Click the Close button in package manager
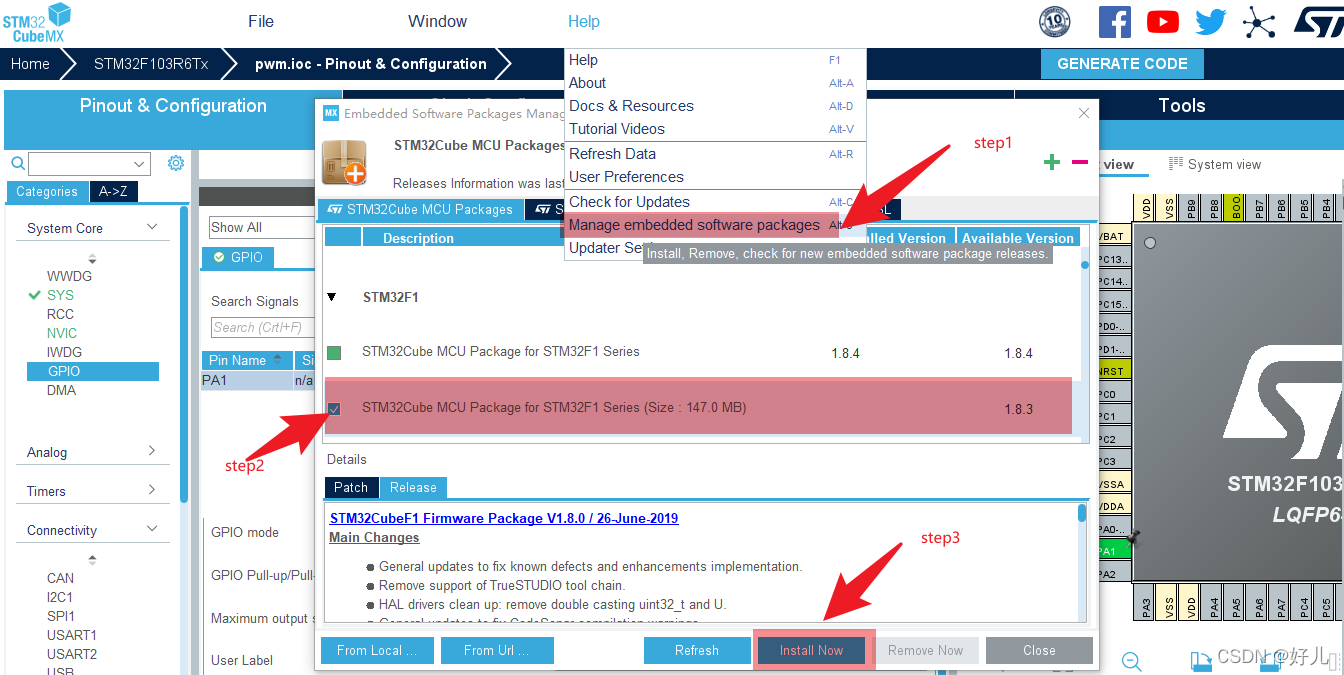This screenshot has height=675, width=1344. (x=1039, y=650)
